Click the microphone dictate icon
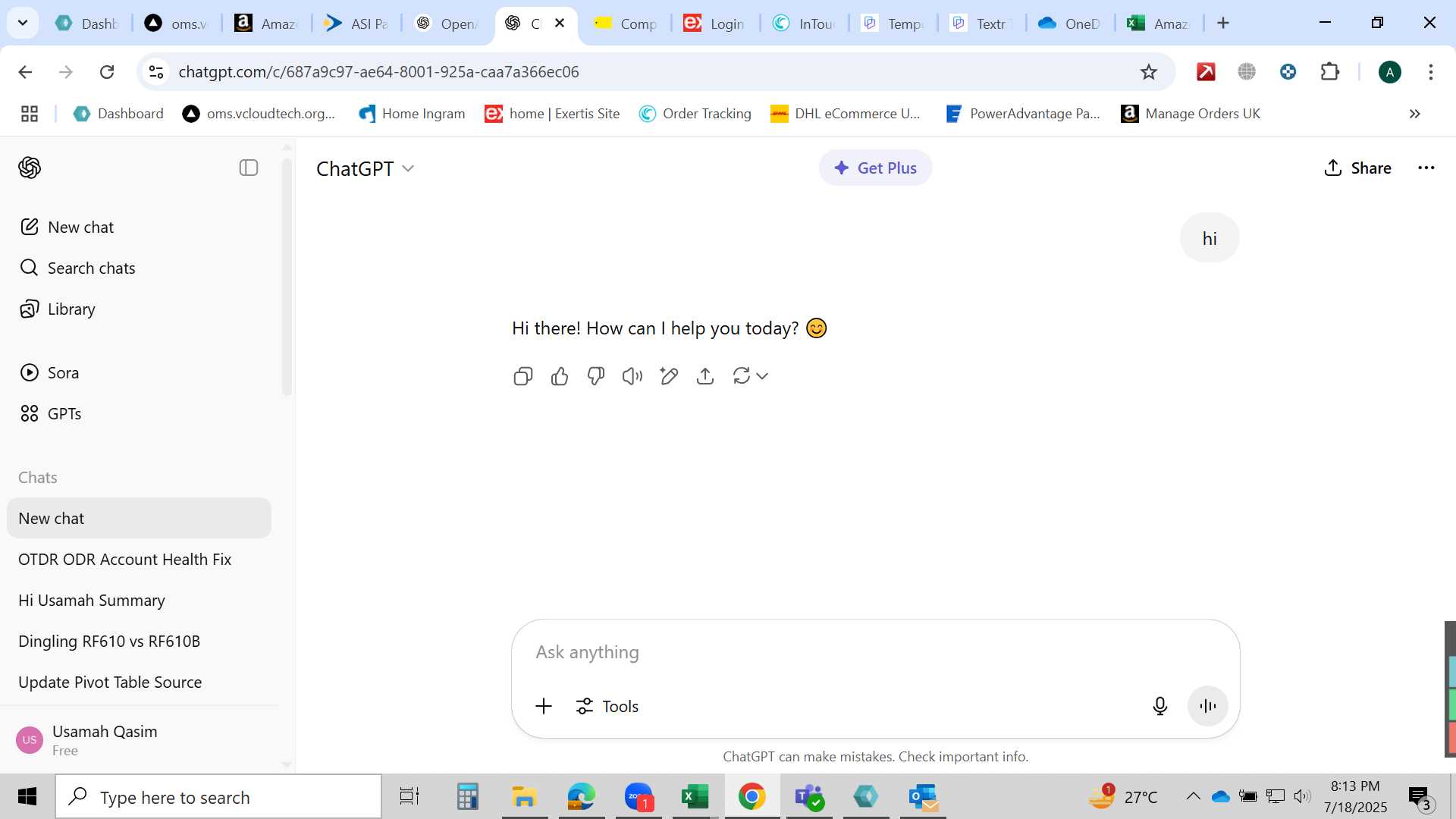1456x819 pixels. point(1159,706)
